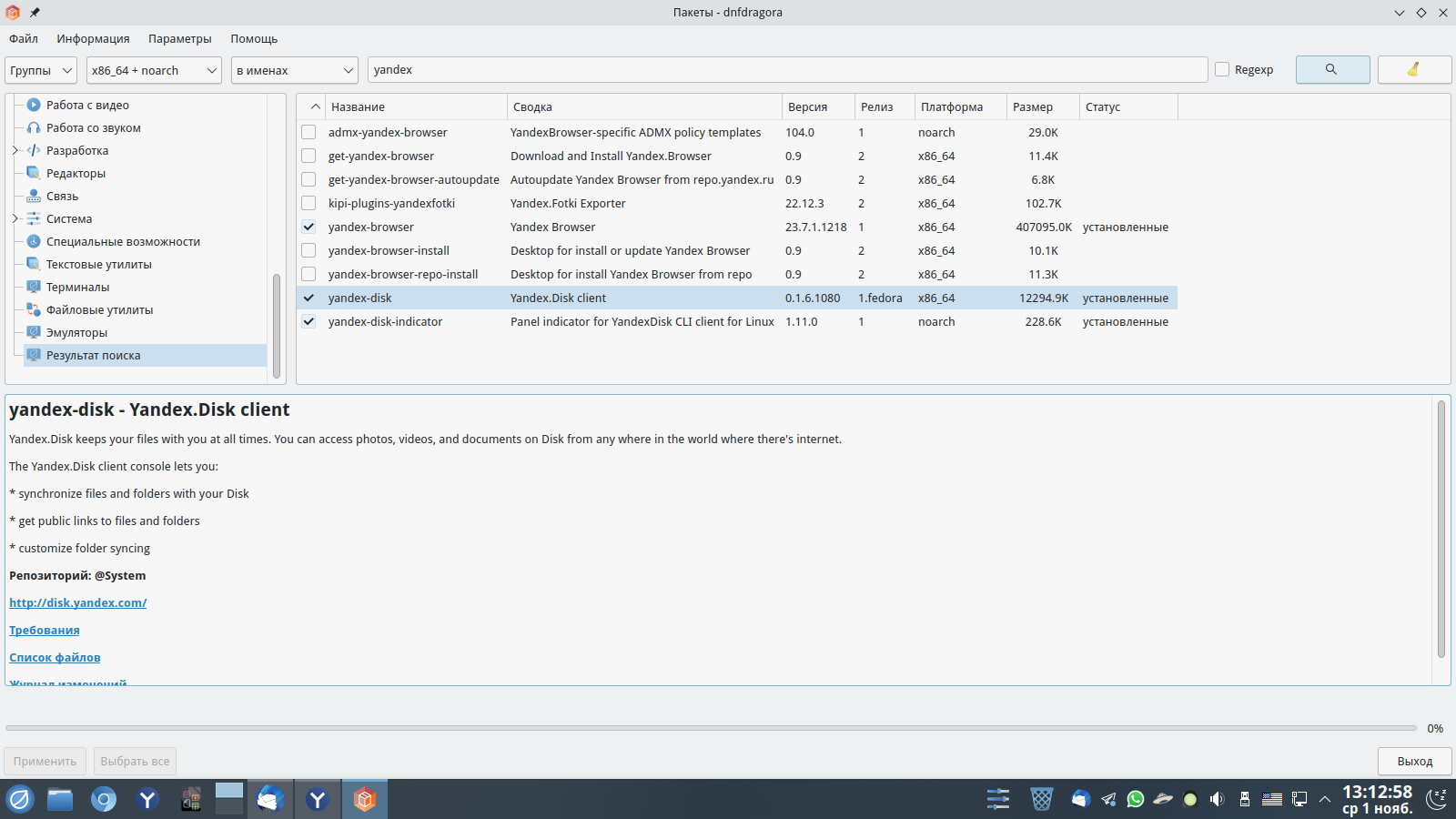Screen dimensions: 1456x819
Task: Click the description panel vertical scrollbar
Action: pos(1441,529)
